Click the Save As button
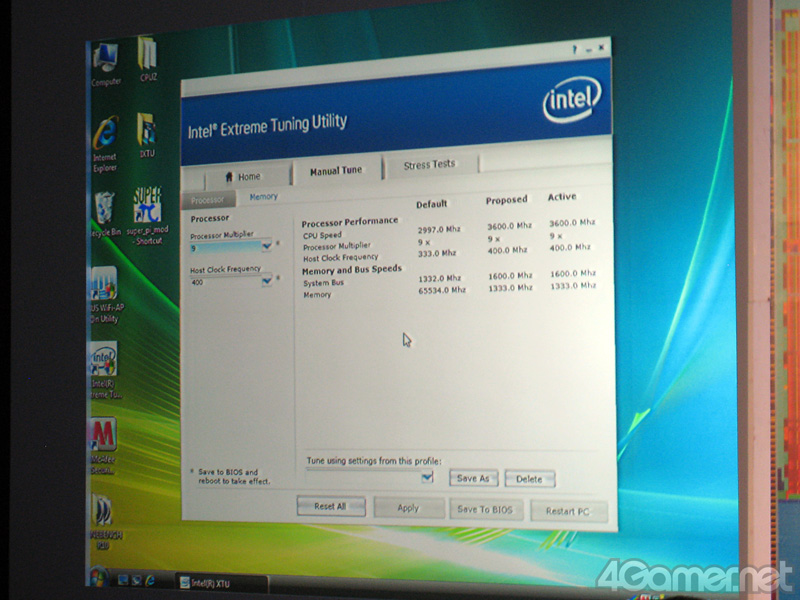This screenshot has width=800, height=600. click(473, 478)
